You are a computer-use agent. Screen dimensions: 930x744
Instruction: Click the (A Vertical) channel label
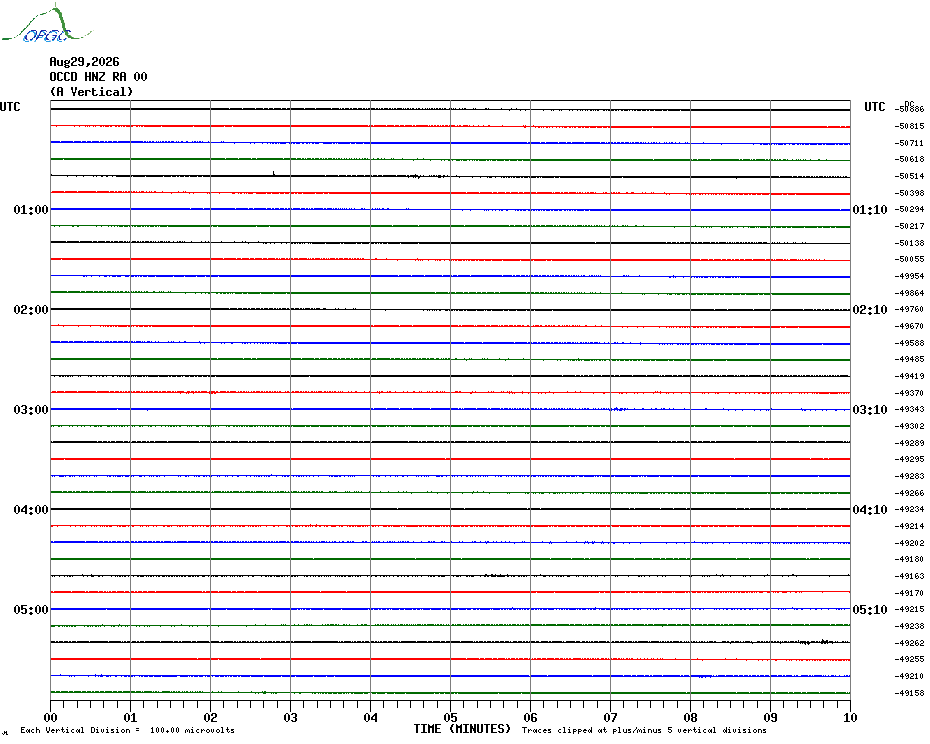pyautogui.click(x=91, y=92)
